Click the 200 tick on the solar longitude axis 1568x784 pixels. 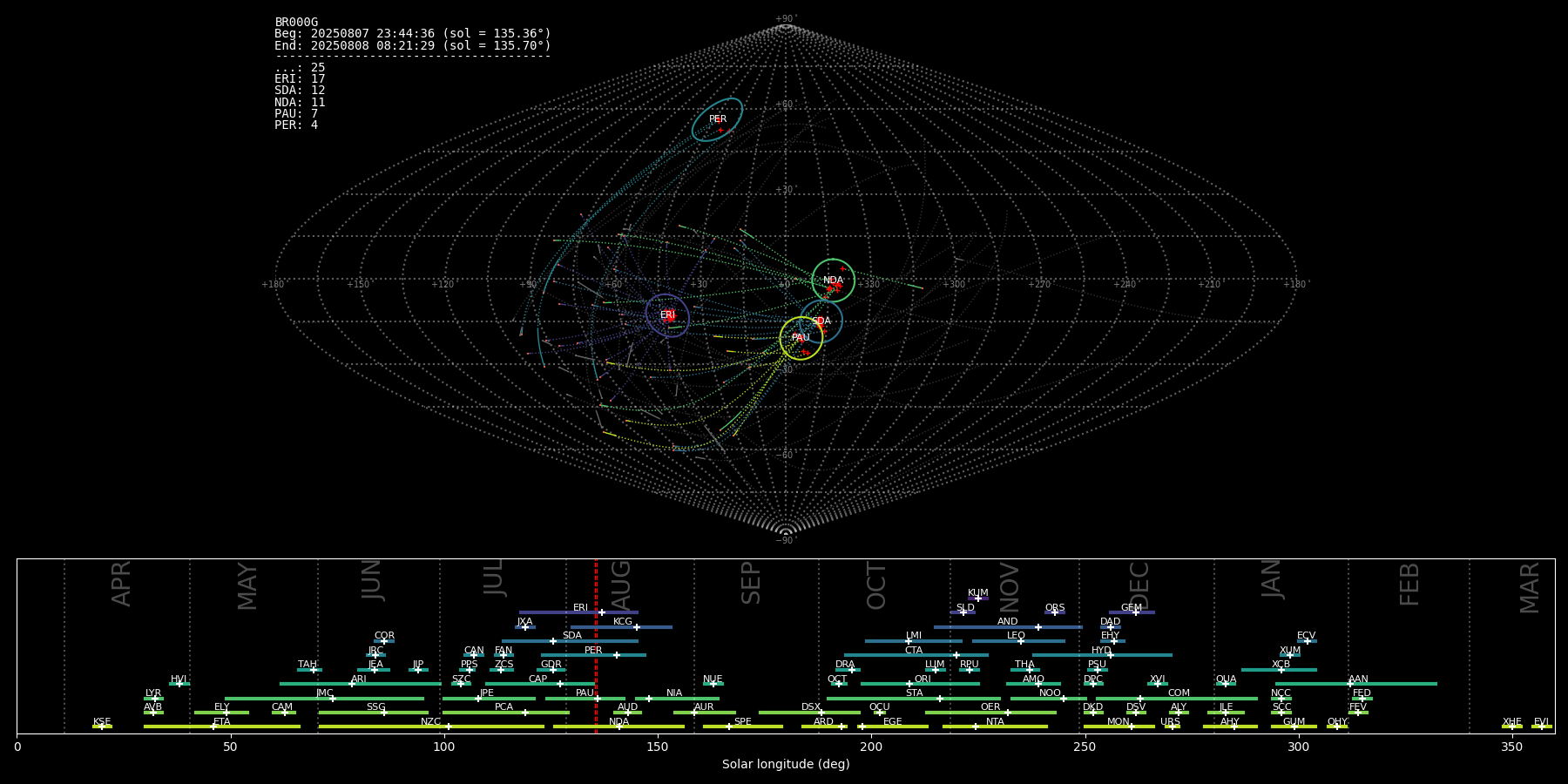click(x=871, y=747)
